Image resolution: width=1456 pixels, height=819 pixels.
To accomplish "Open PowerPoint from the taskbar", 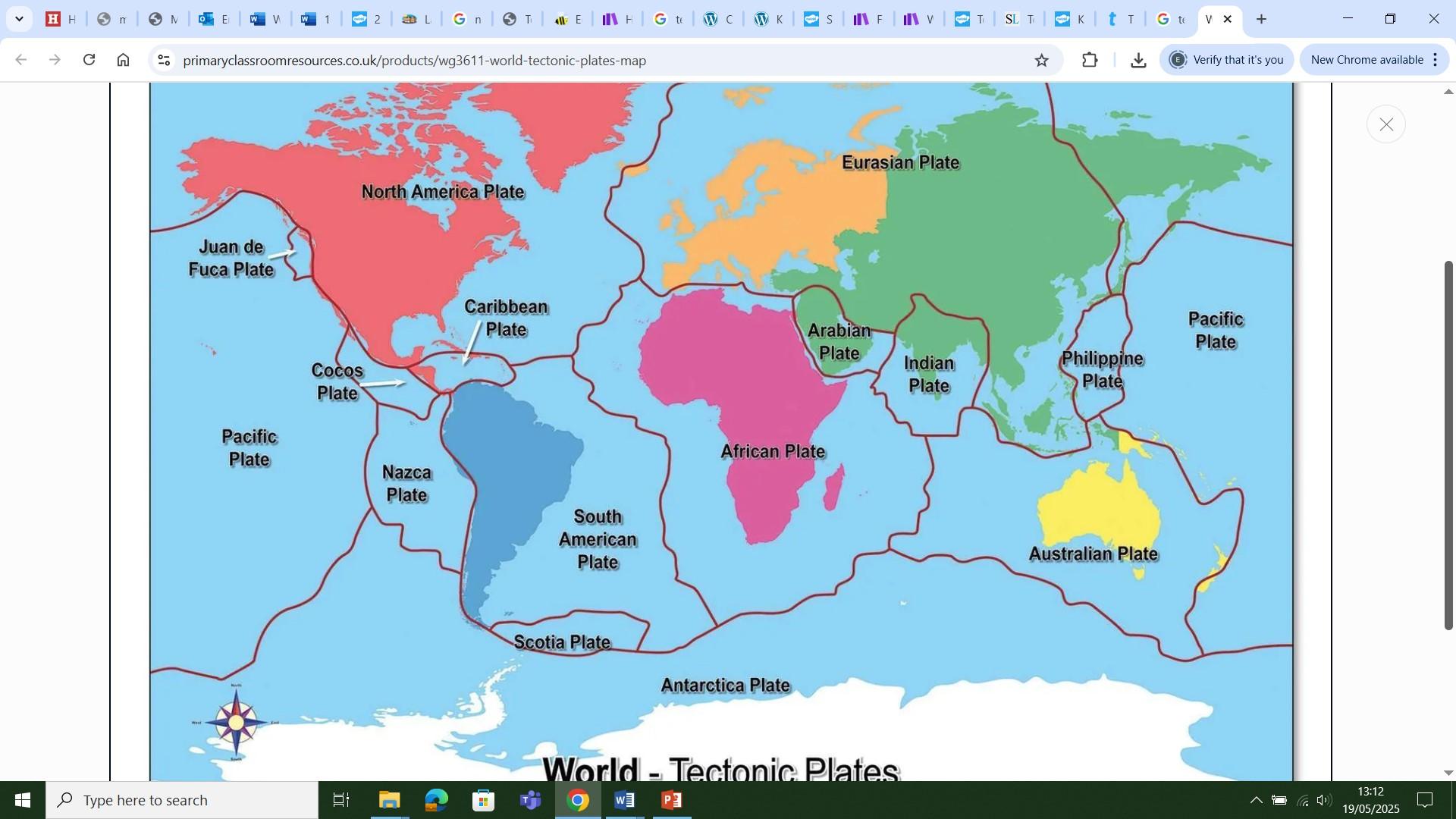I will click(x=672, y=800).
